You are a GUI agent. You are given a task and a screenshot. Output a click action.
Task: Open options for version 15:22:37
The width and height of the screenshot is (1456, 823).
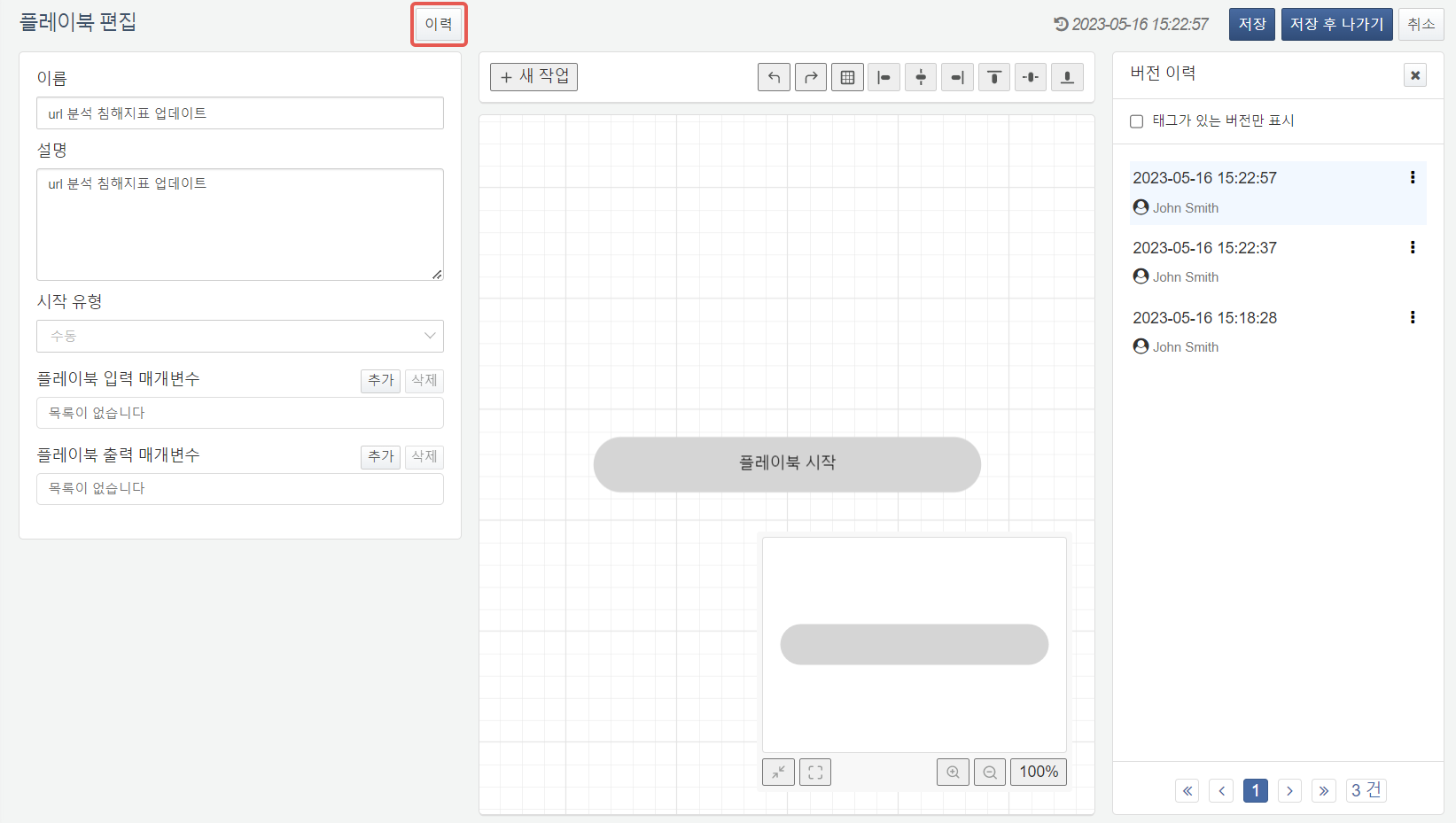(x=1413, y=247)
